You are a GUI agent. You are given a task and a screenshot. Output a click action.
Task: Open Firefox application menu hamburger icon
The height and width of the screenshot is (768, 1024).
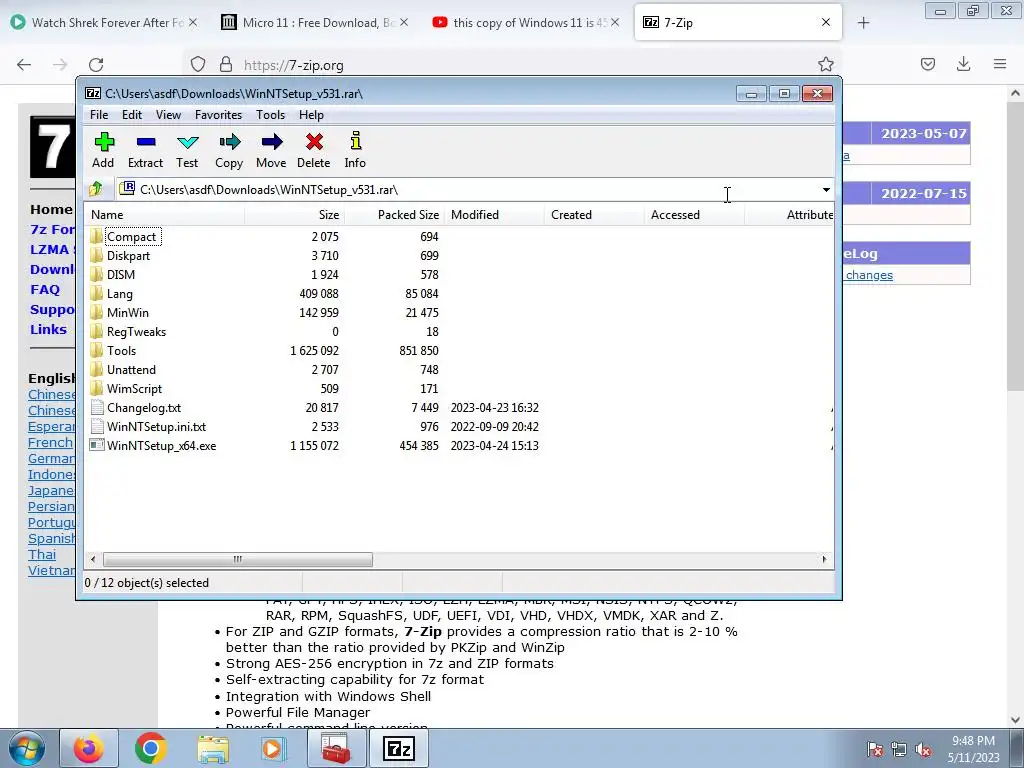pyautogui.click(x=1000, y=64)
